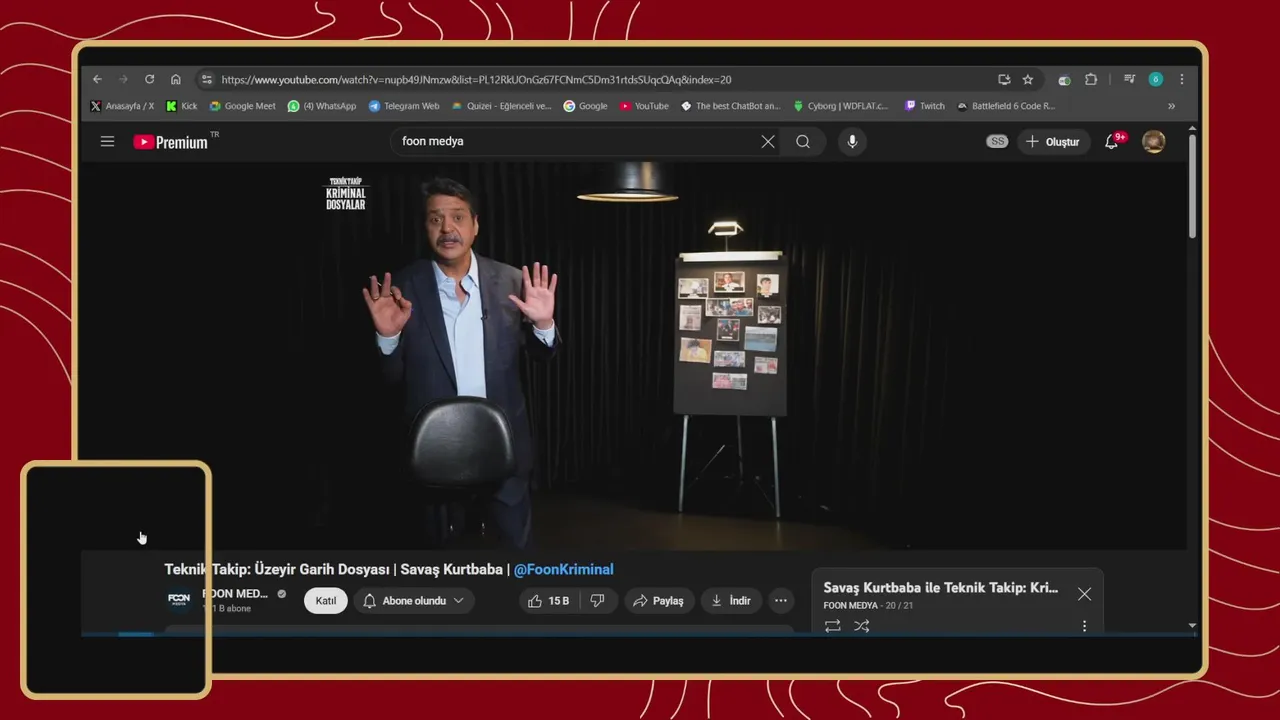This screenshot has width=1280, height=720.
Task: Toggle playlist shuffle icon
Action: tap(862, 626)
